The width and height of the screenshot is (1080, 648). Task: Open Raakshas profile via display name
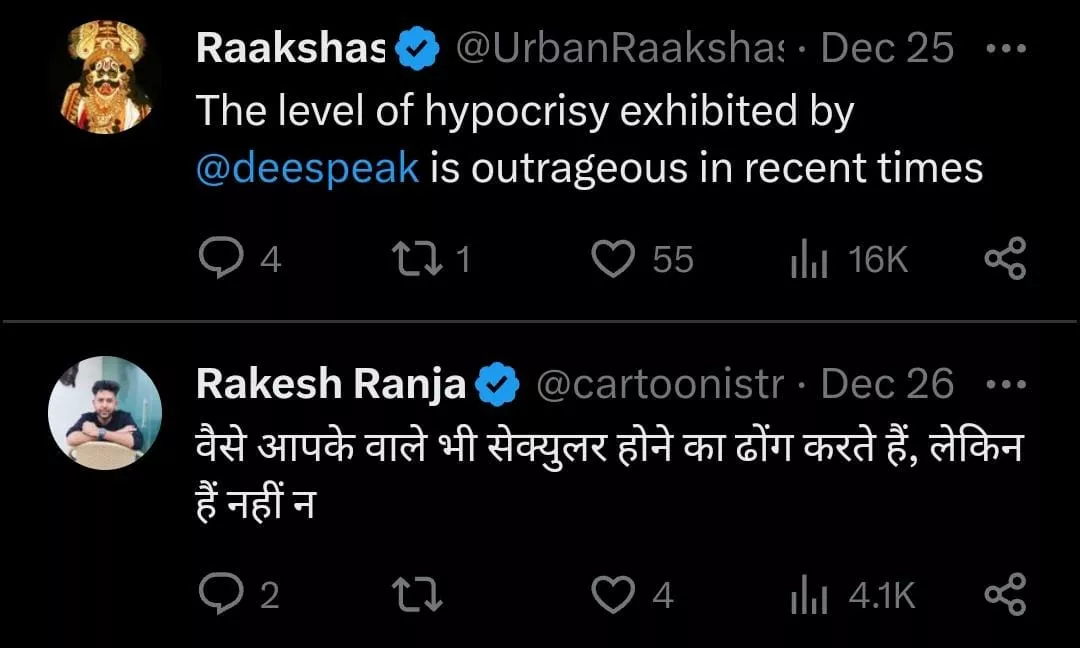(x=290, y=48)
